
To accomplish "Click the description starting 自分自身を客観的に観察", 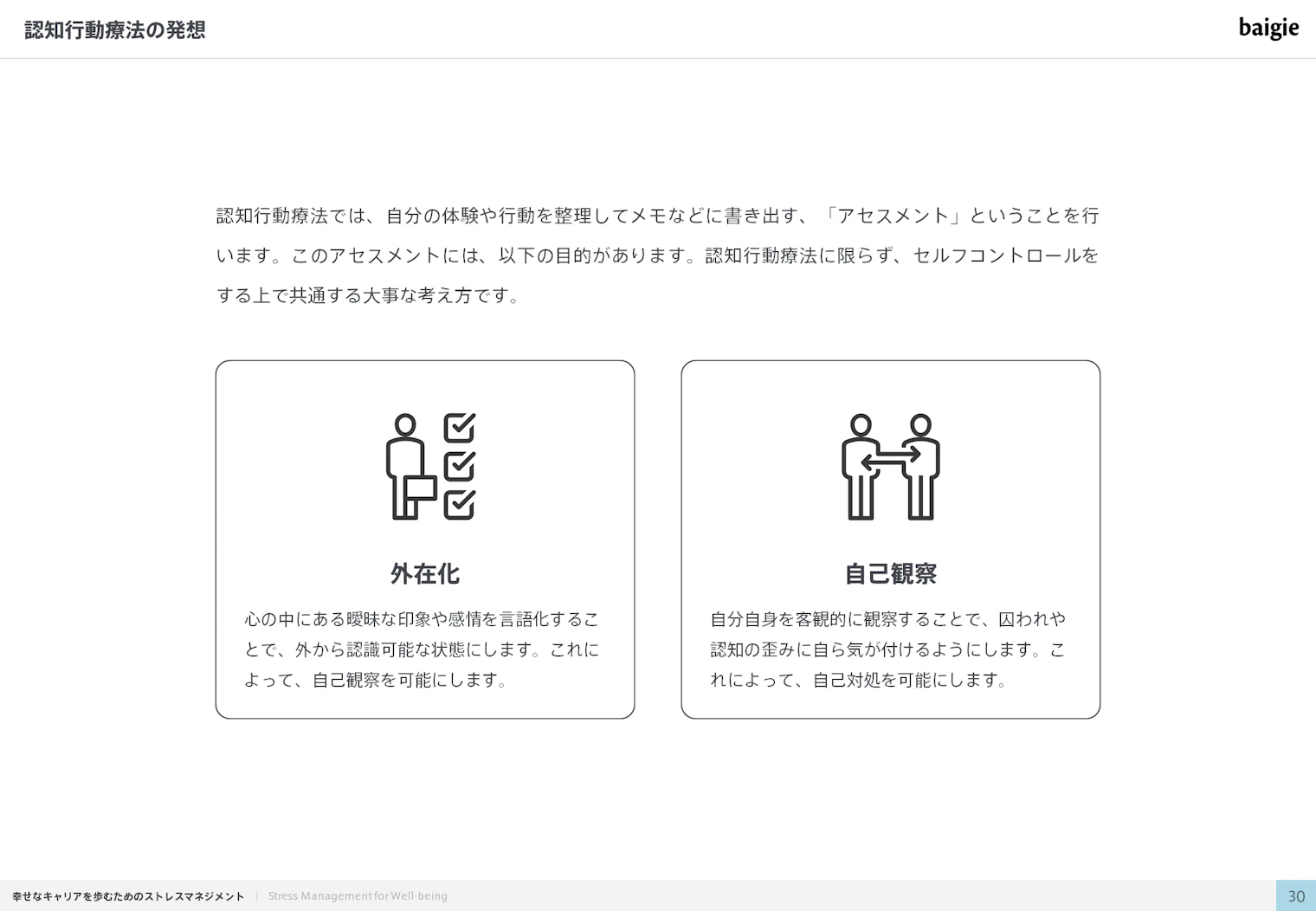I will tap(887, 649).
